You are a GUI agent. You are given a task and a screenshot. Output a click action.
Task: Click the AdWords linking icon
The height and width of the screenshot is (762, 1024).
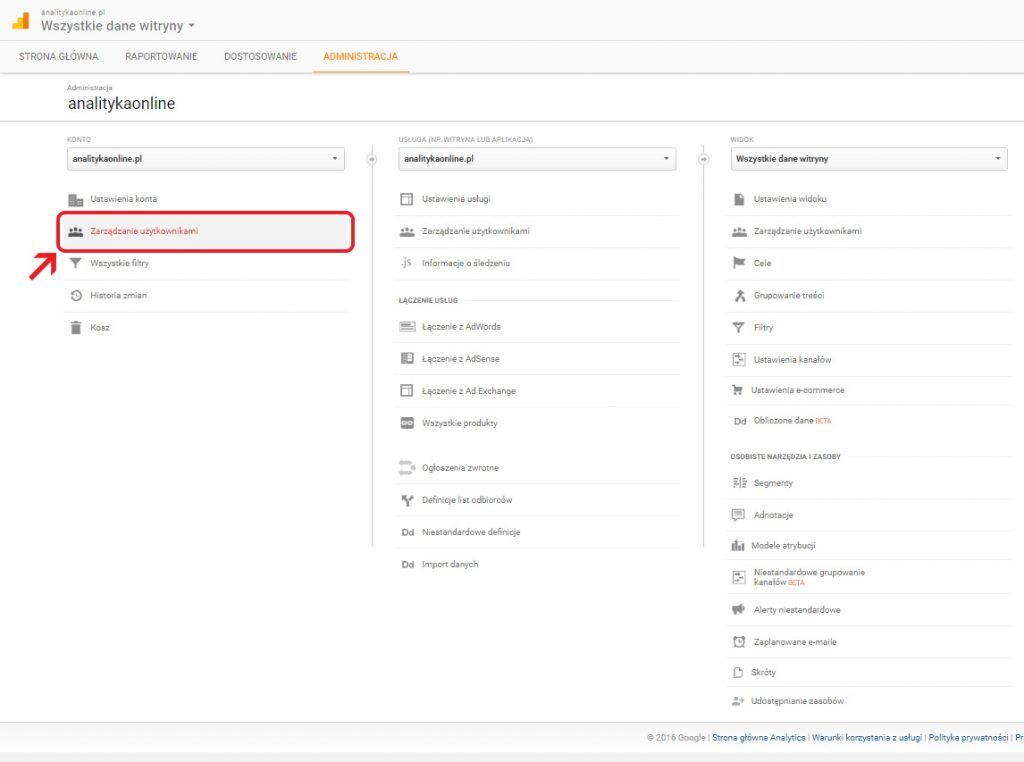[x=408, y=326]
